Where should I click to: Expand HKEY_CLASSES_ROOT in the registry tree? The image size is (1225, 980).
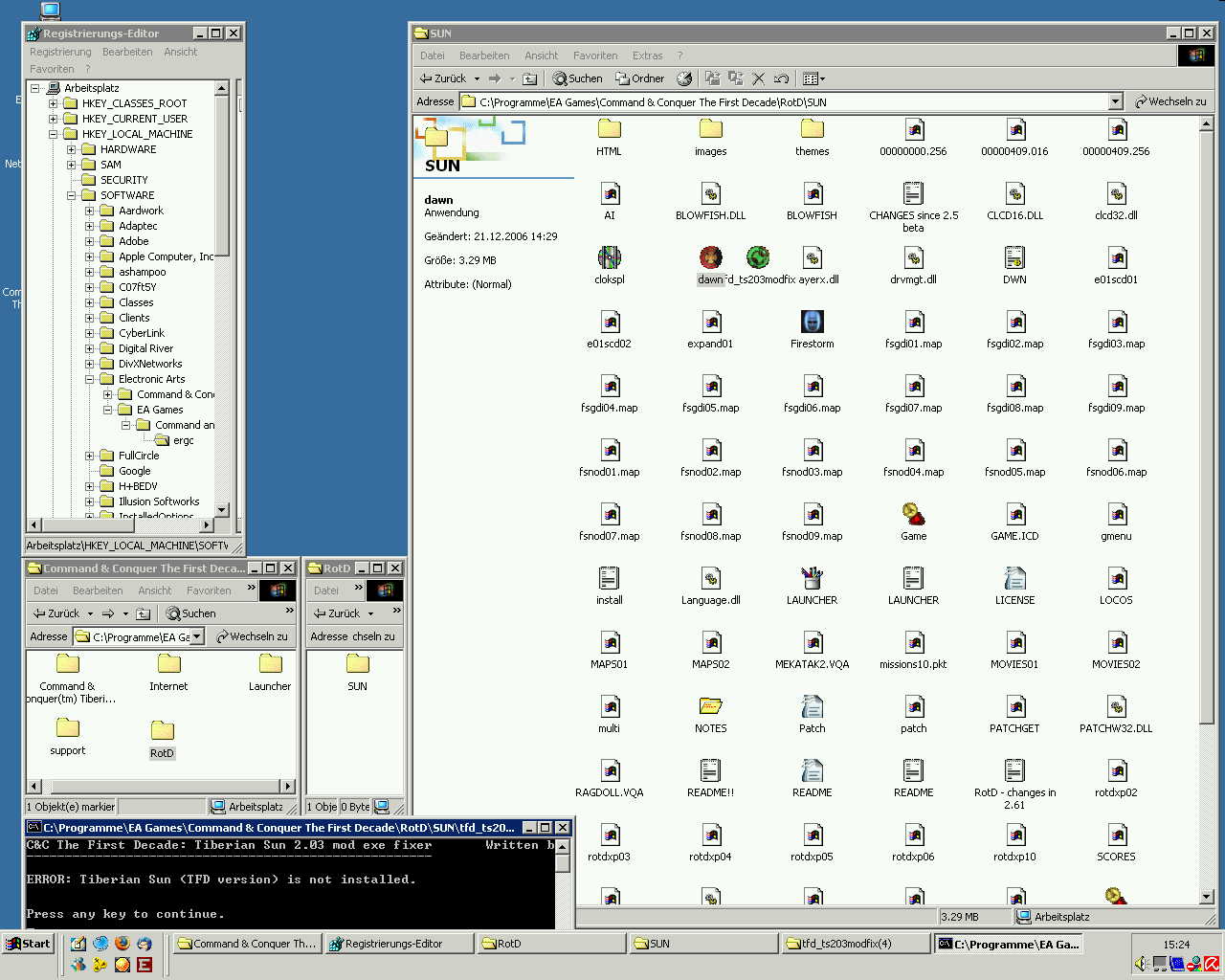click(53, 103)
